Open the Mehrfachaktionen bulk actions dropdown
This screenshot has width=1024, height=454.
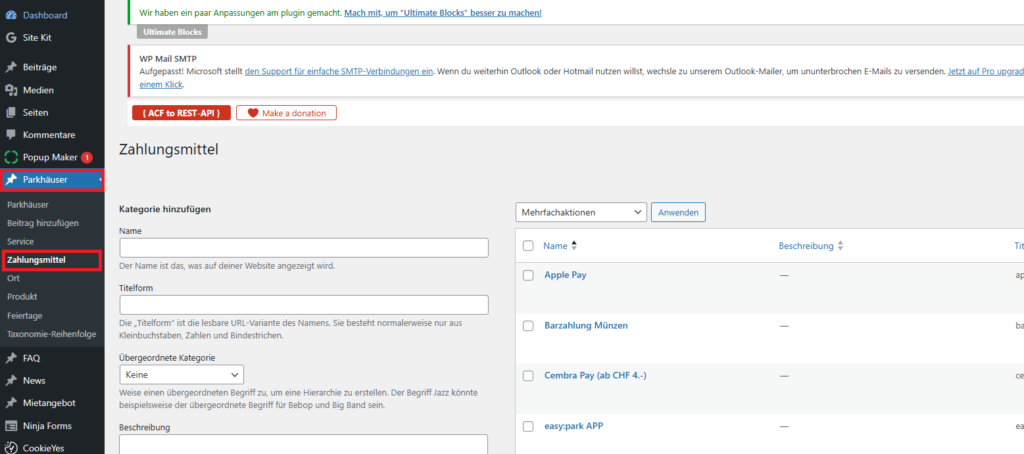point(581,212)
